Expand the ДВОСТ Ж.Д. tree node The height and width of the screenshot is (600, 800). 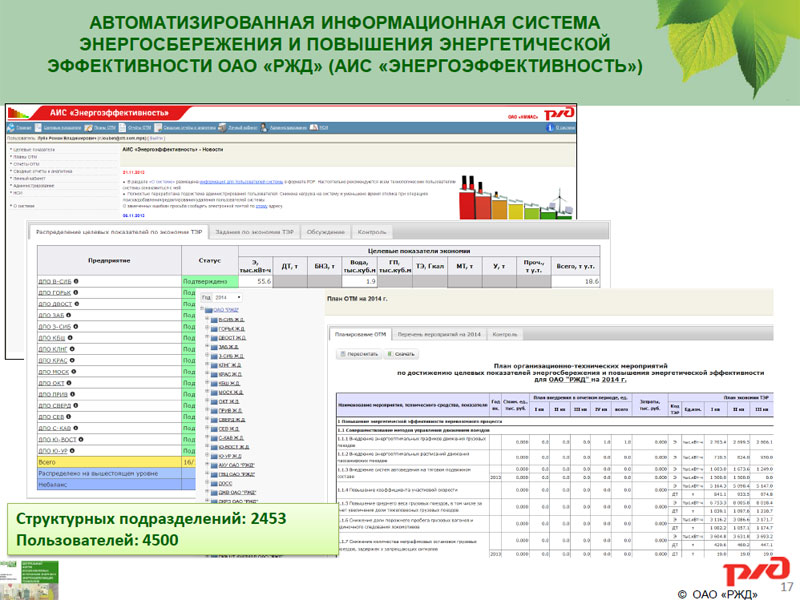[x=207, y=337]
